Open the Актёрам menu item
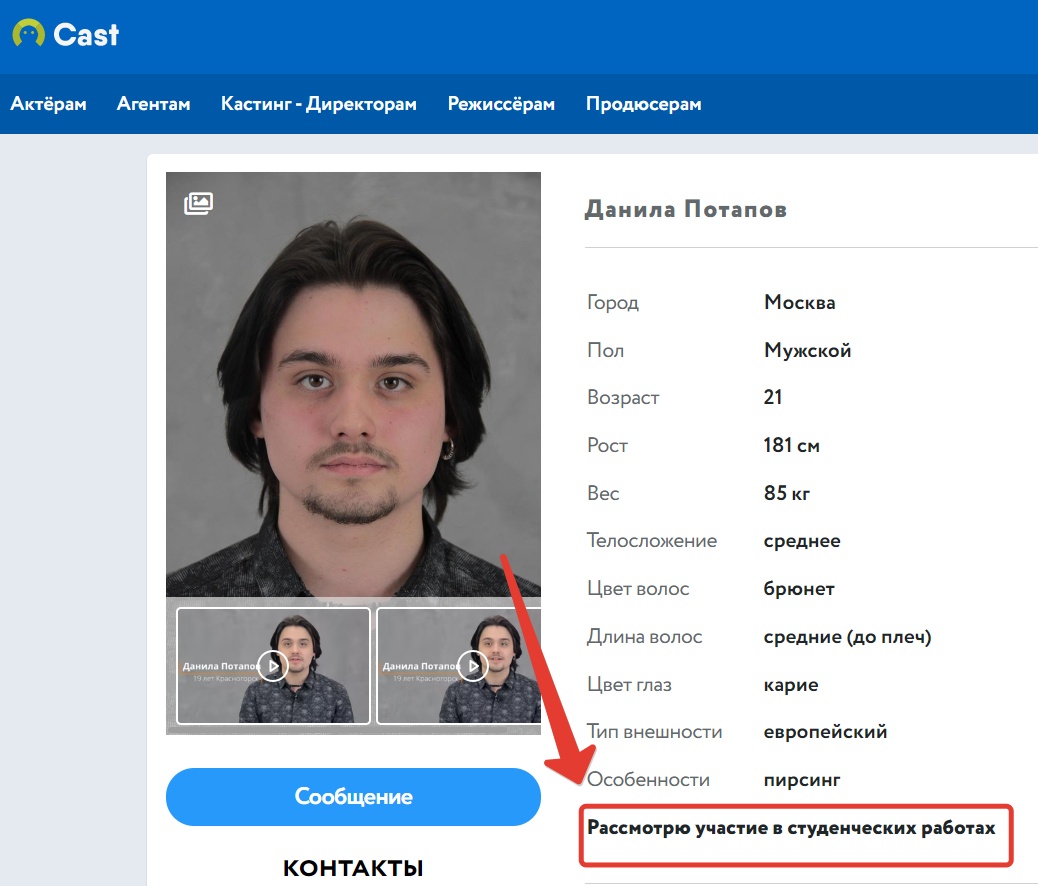Screen dimensions: 1038x886 tap(48, 104)
